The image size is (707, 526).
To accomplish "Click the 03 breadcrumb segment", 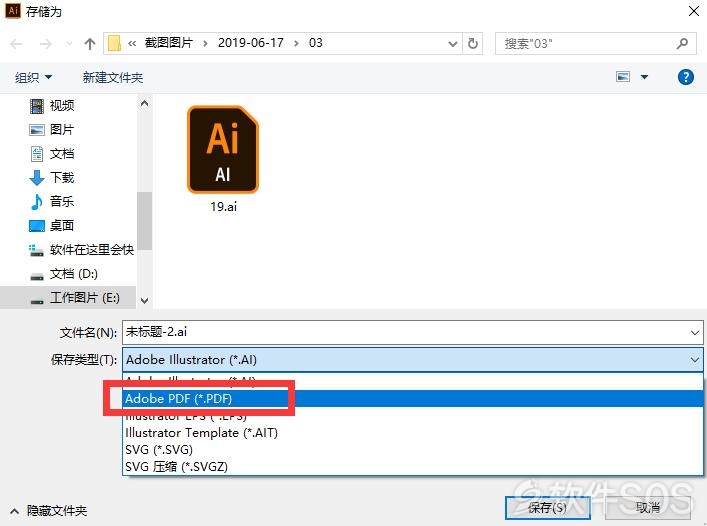I will coord(316,43).
